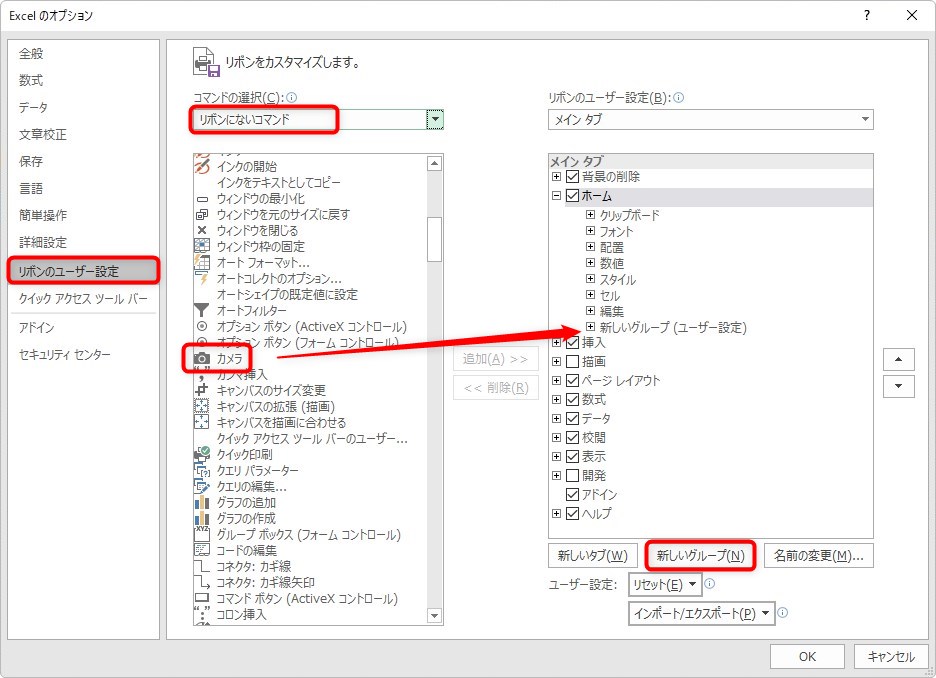Screen dimensions: 936x678
Task: Open the 詳細設定 options category
Action: [43, 242]
